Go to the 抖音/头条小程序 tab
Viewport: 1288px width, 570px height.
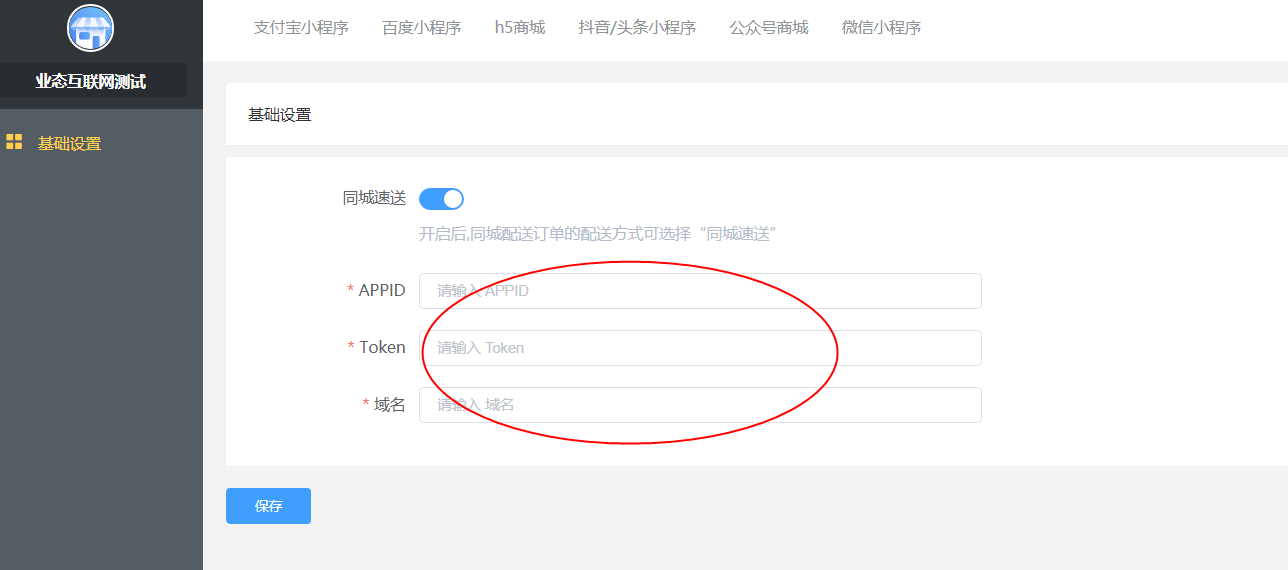pyautogui.click(x=637, y=28)
